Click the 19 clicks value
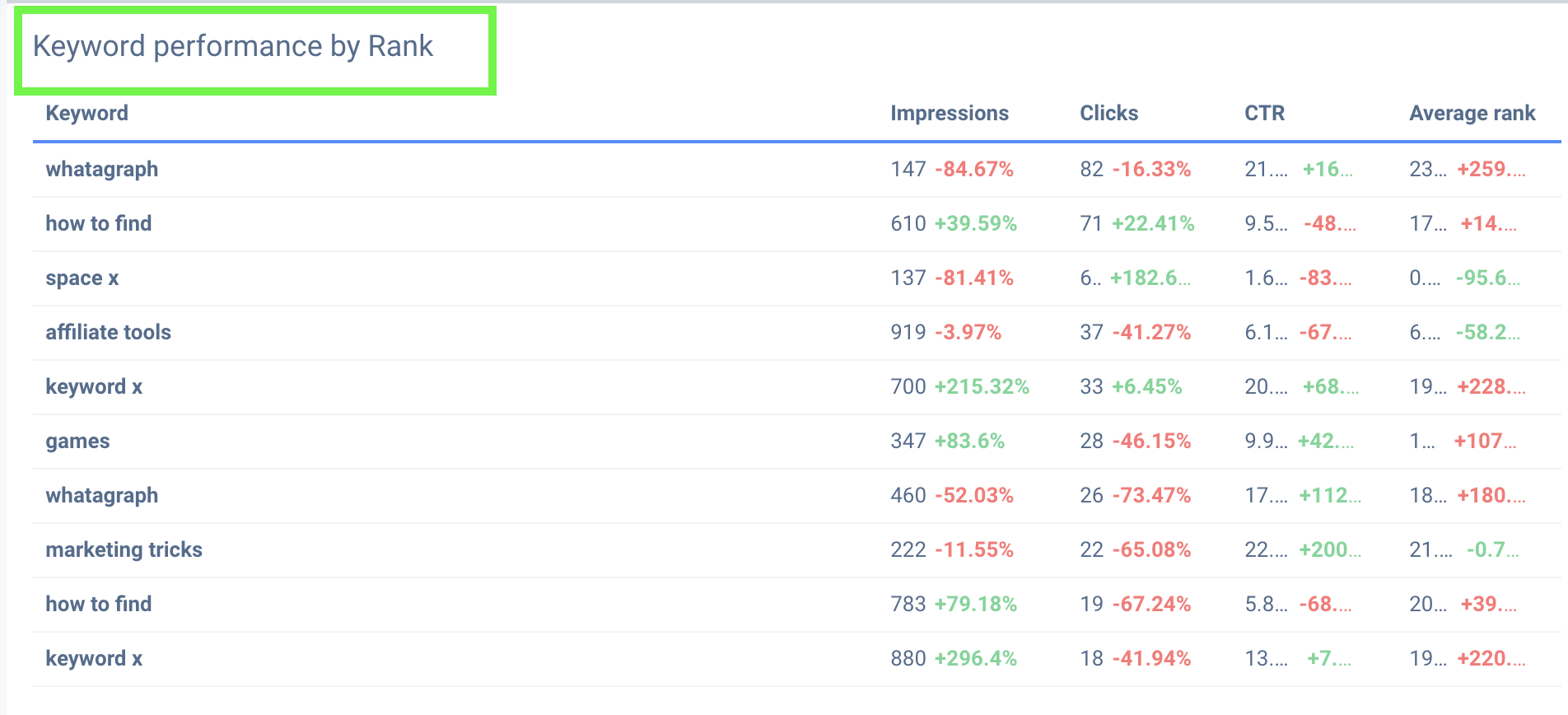 1092,604
